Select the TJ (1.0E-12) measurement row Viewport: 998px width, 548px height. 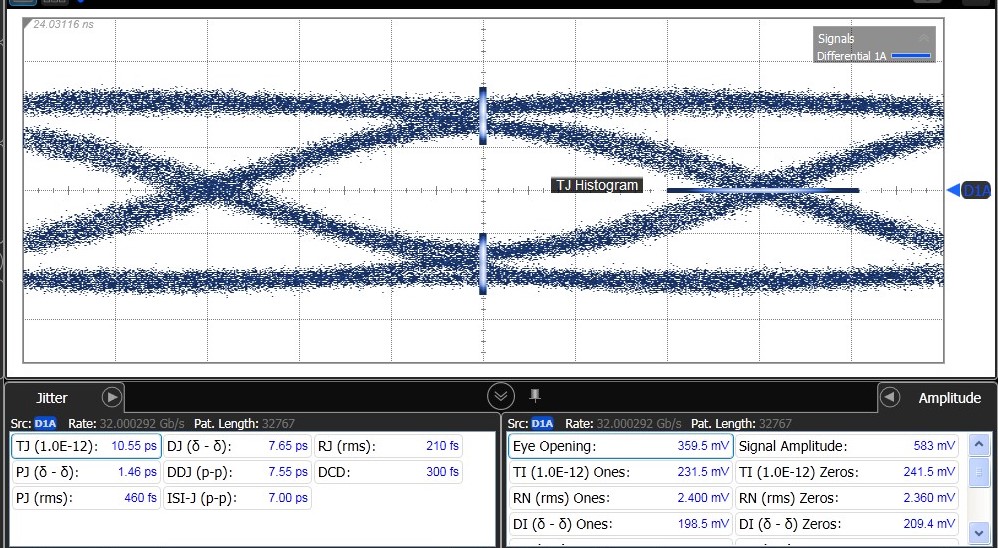(85, 446)
